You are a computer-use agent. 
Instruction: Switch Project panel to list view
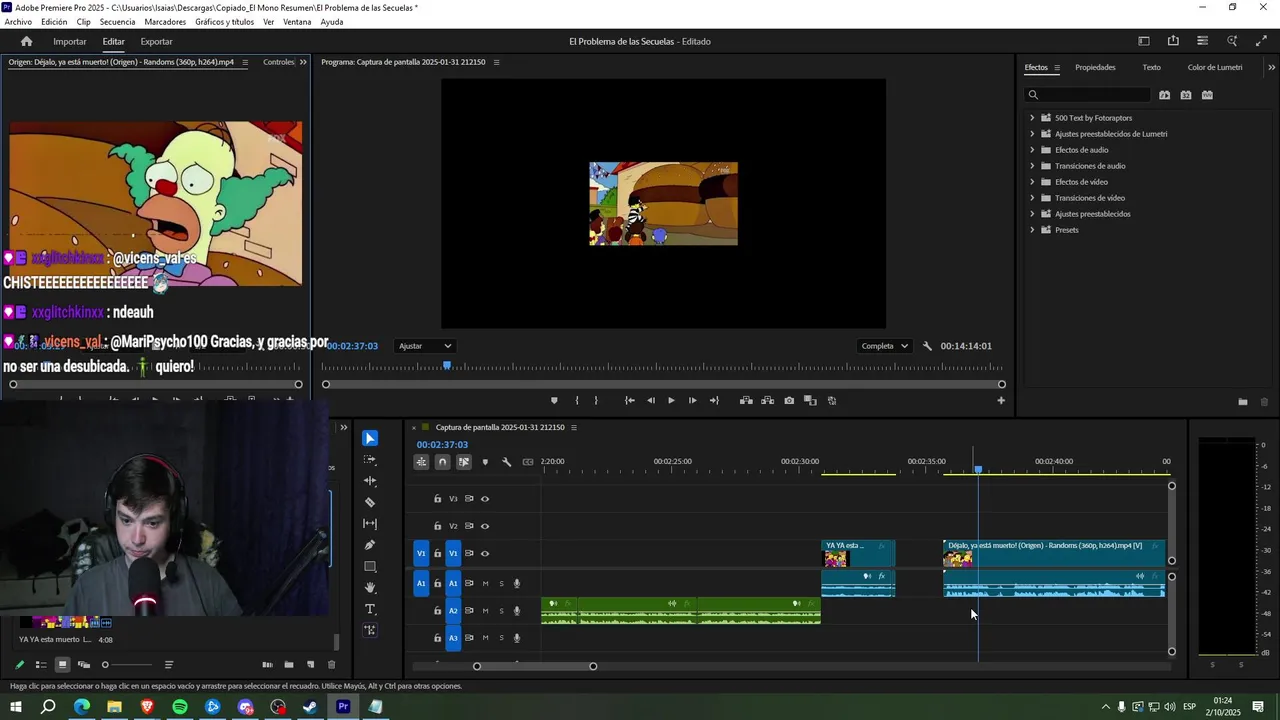click(41, 665)
